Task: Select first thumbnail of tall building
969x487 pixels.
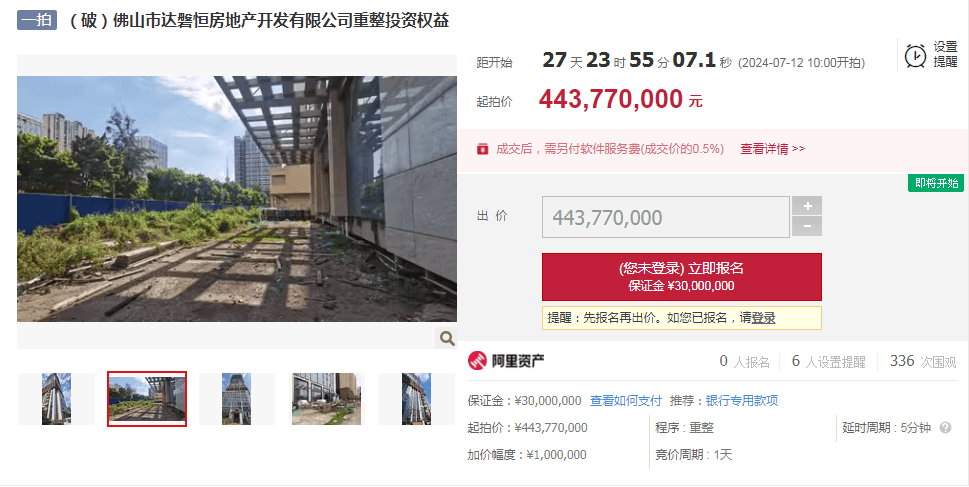Action: click(56, 399)
